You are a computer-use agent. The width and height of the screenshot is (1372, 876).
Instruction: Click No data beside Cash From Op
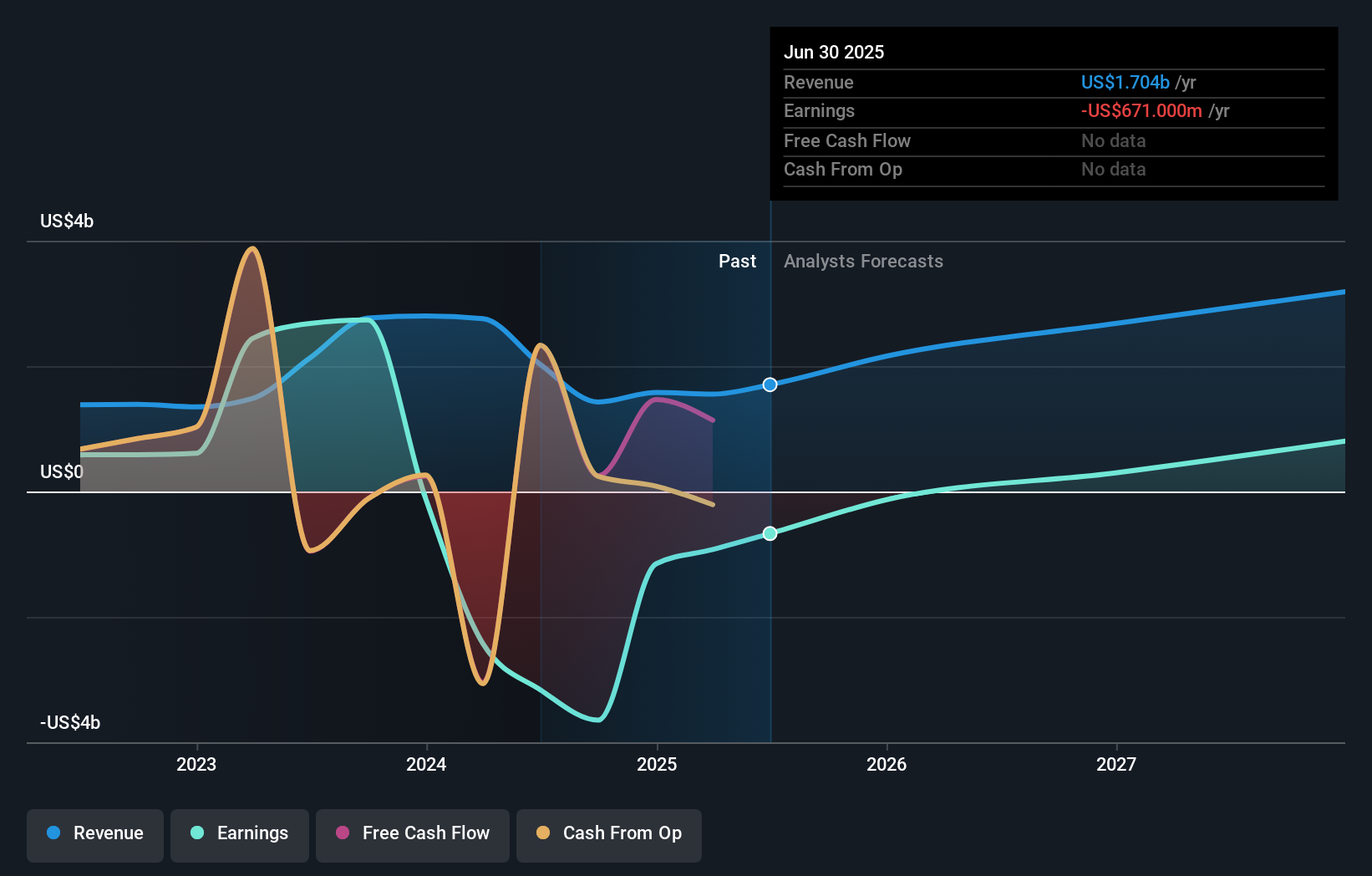coord(1114,169)
